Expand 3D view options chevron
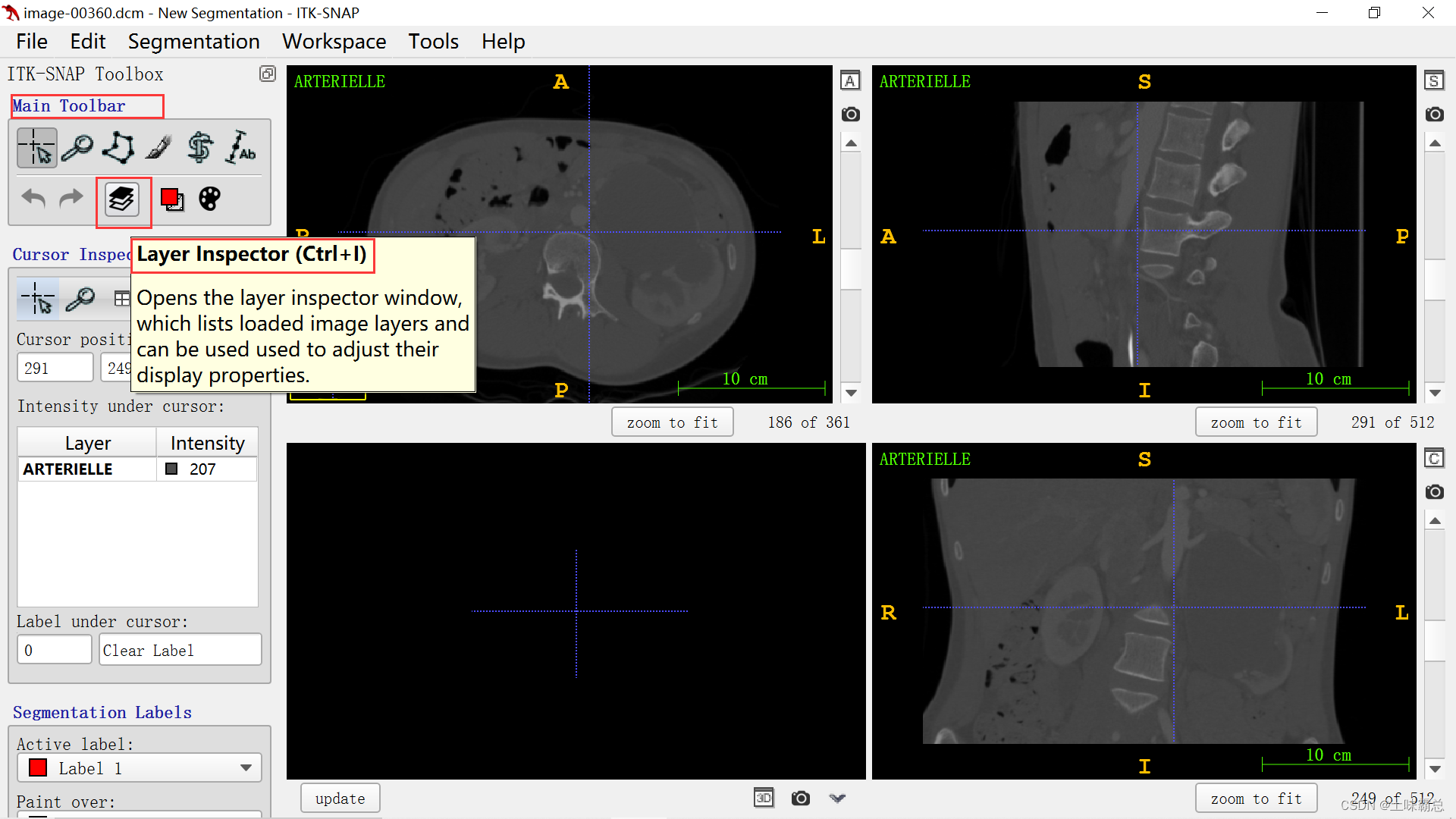 pos(837,799)
